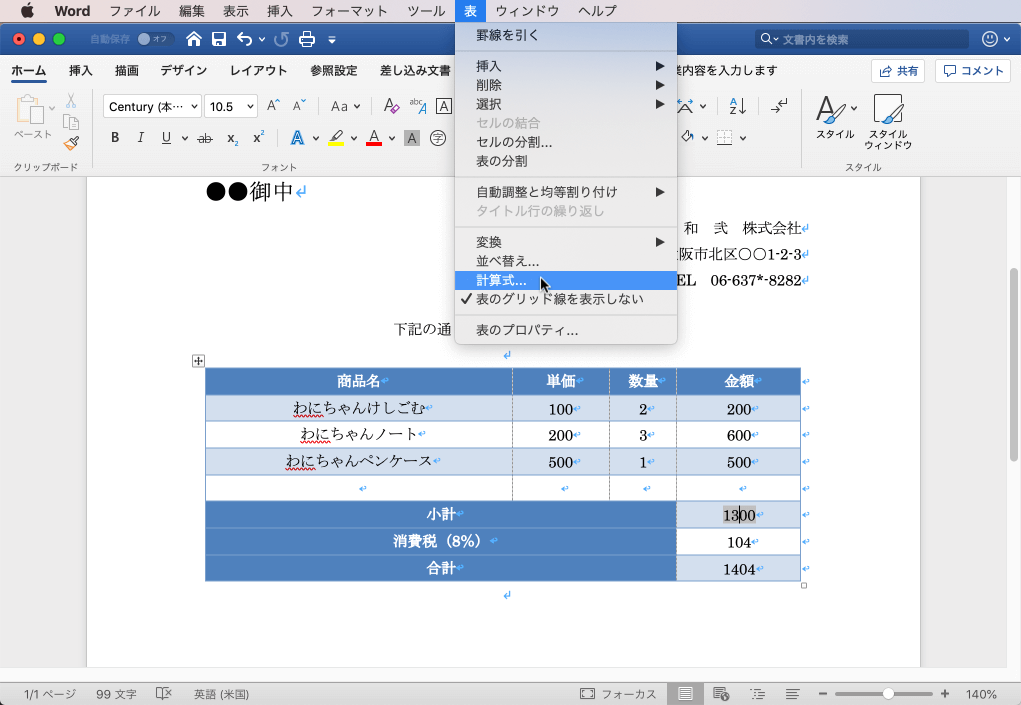Open the phonetic guide (ruby) icon

(x=418, y=105)
